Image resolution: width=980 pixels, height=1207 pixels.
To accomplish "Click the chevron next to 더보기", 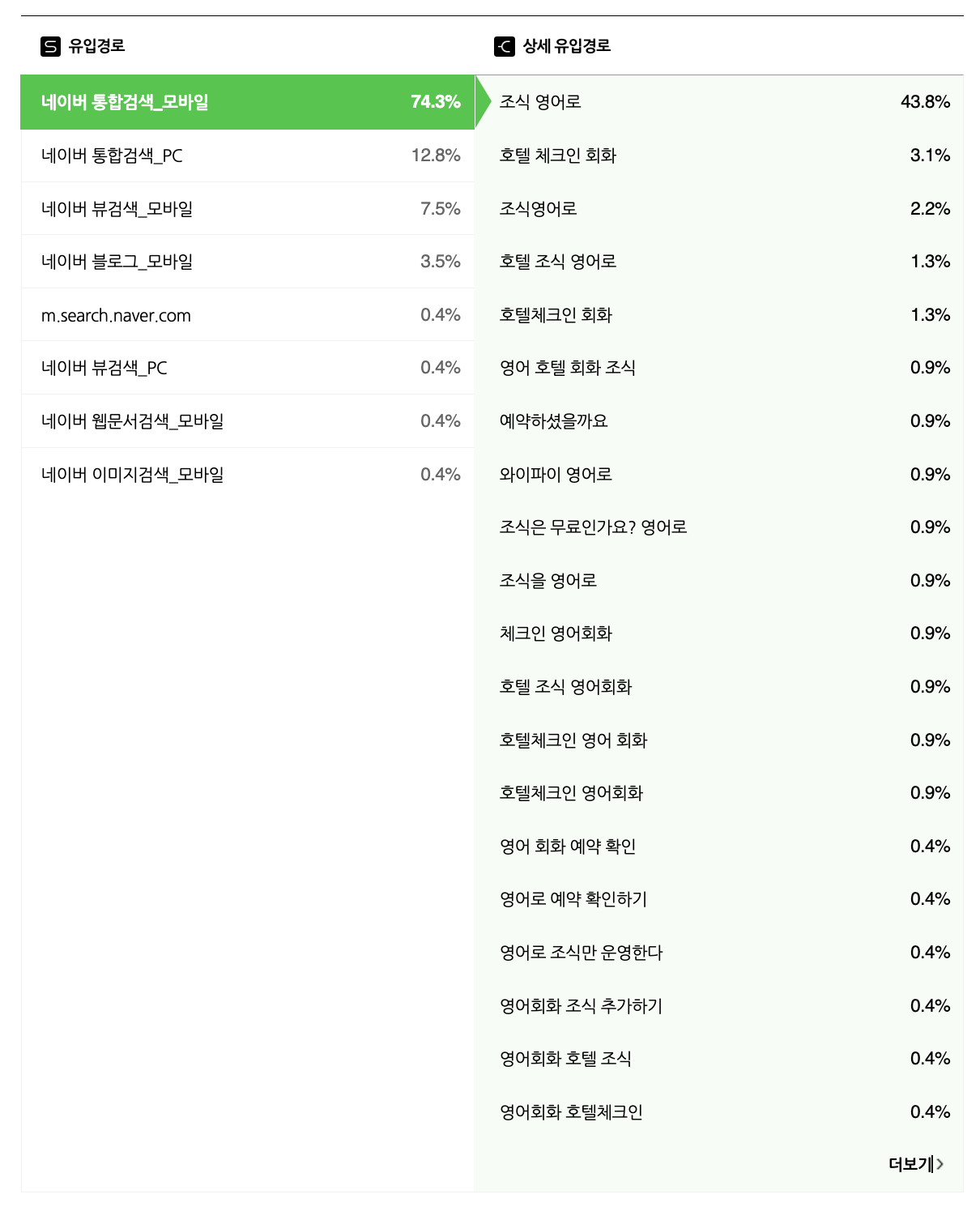I will coord(942,1165).
